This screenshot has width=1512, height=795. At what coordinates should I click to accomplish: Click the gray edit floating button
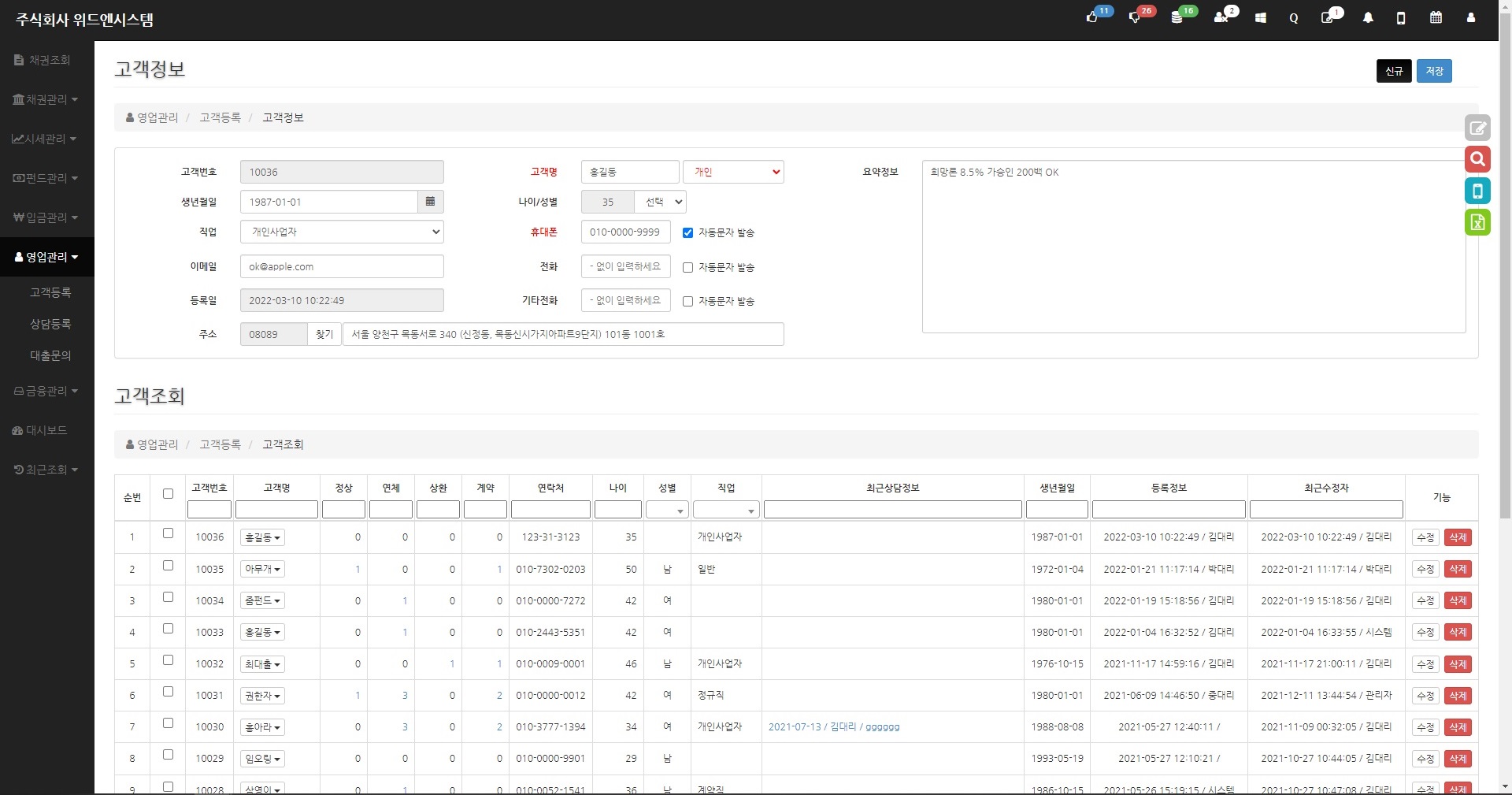pyautogui.click(x=1477, y=128)
